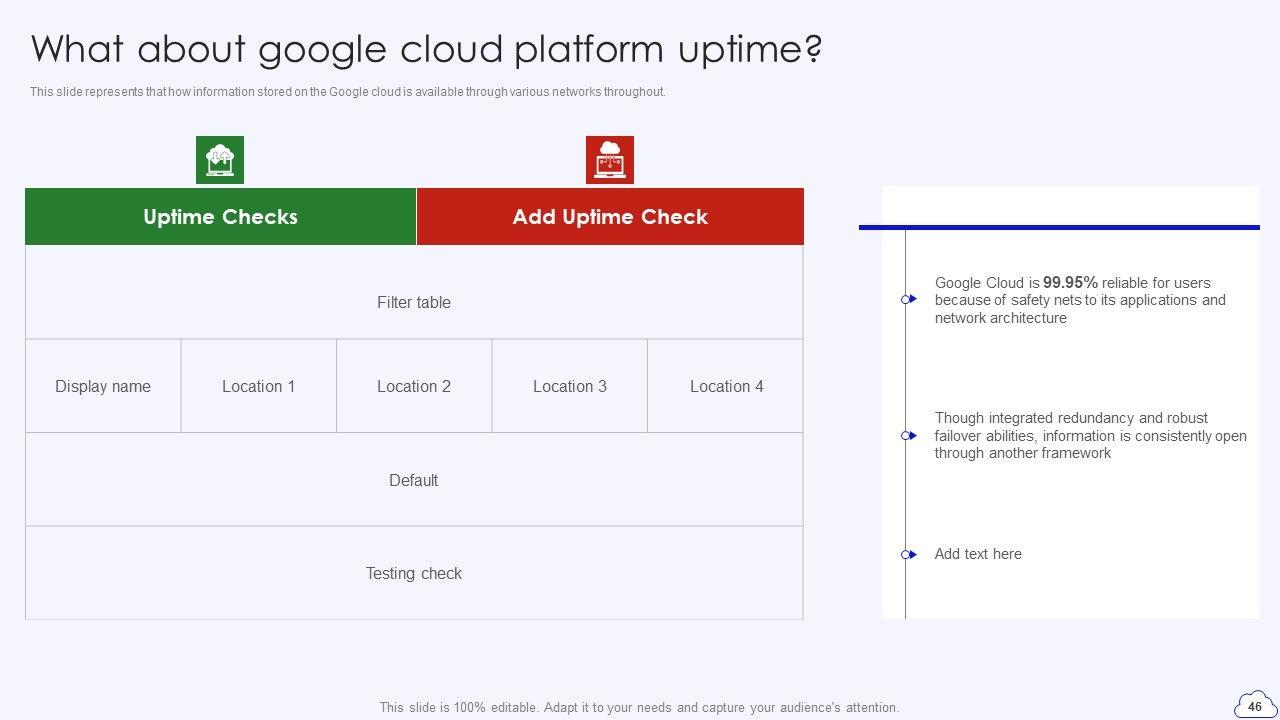Click the Default table row
Viewport: 1280px width, 720px height.
pos(414,480)
